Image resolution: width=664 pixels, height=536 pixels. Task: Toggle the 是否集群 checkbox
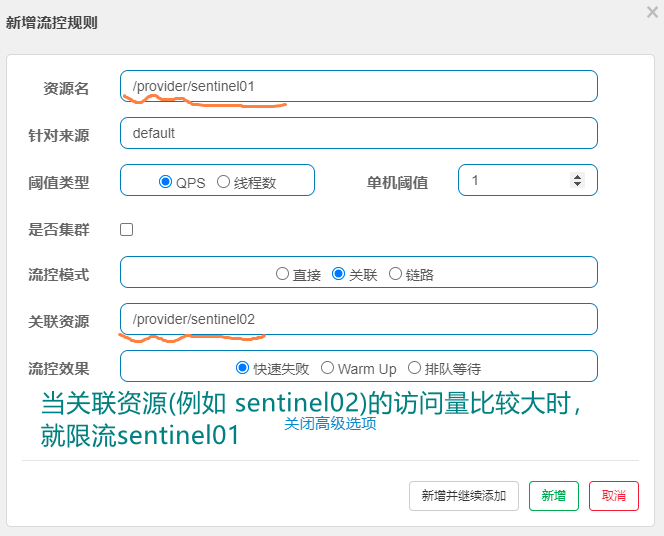(x=126, y=229)
